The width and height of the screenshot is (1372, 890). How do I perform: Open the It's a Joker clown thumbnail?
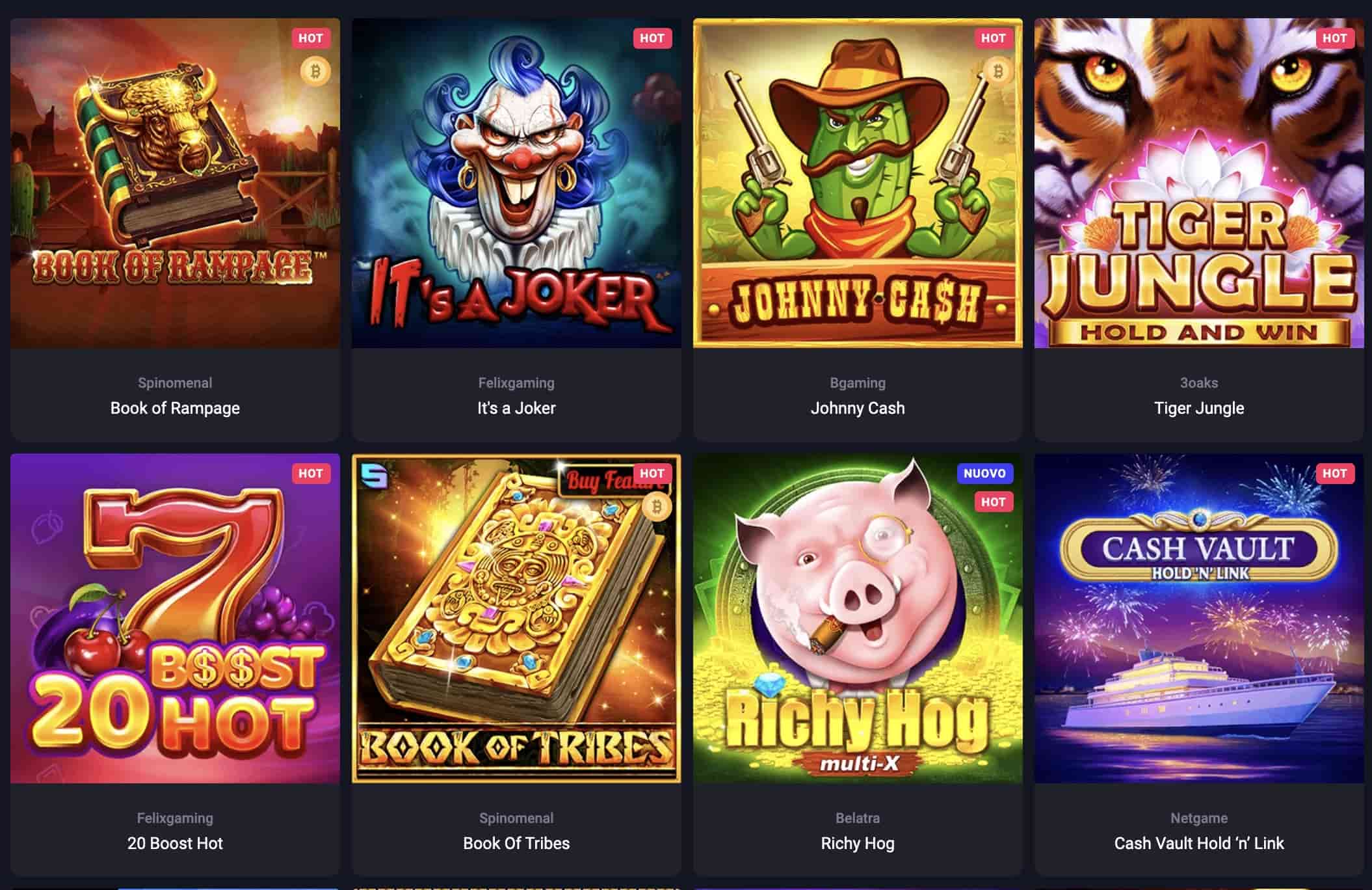click(x=516, y=183)
